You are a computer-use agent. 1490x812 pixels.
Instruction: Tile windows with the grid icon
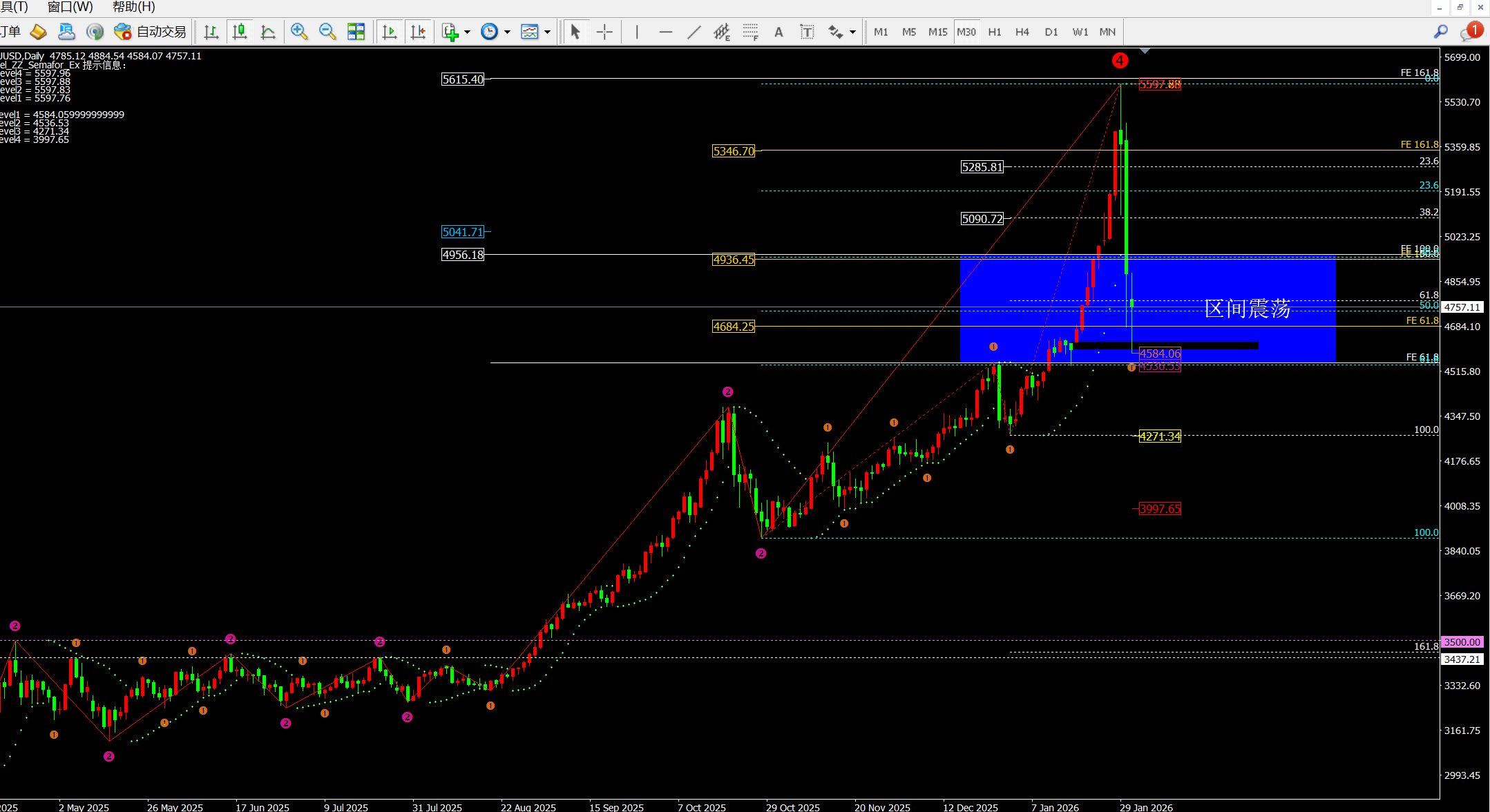356,32
